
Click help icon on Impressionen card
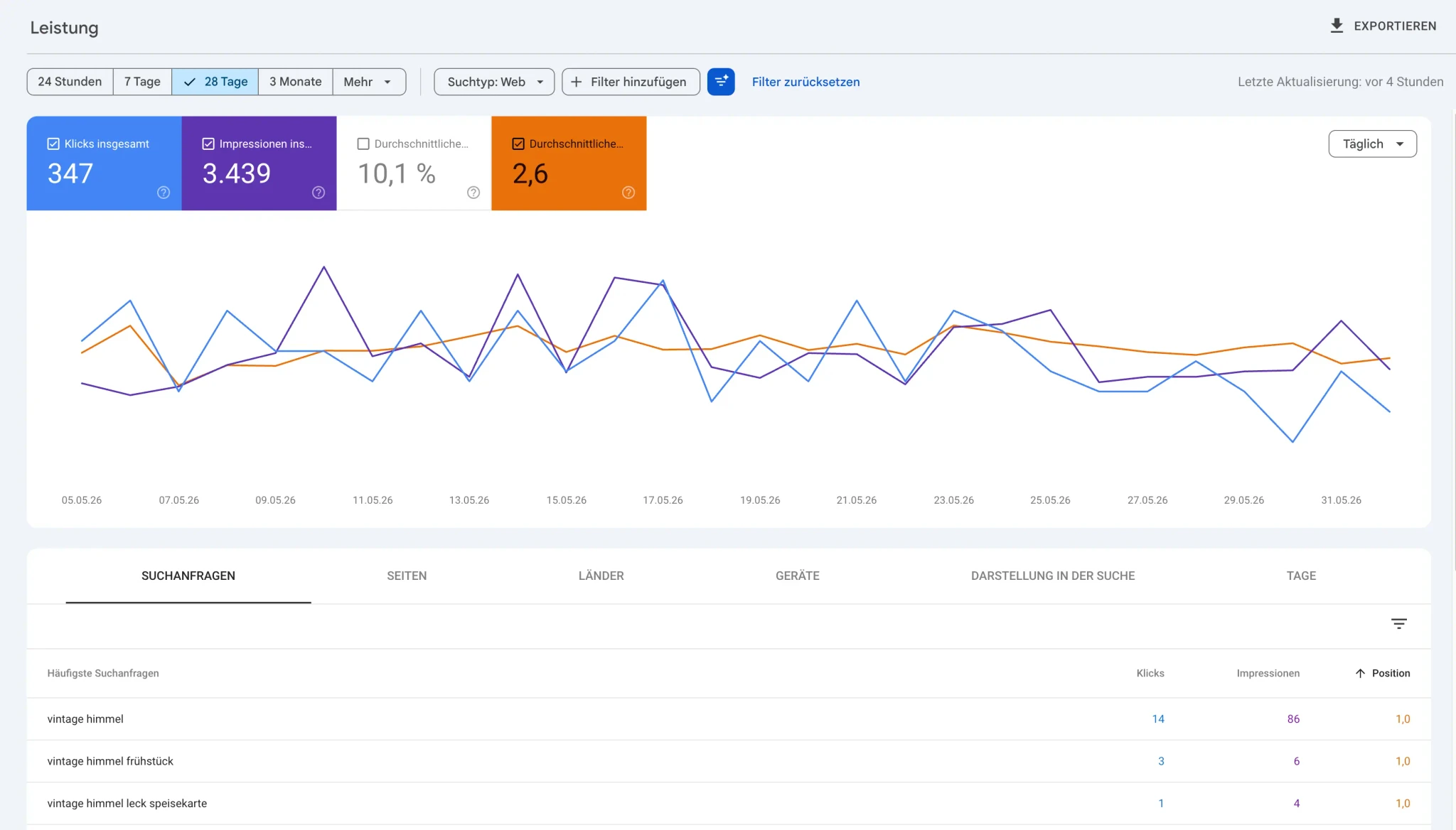pyautogui.click(x=318, y=193)
